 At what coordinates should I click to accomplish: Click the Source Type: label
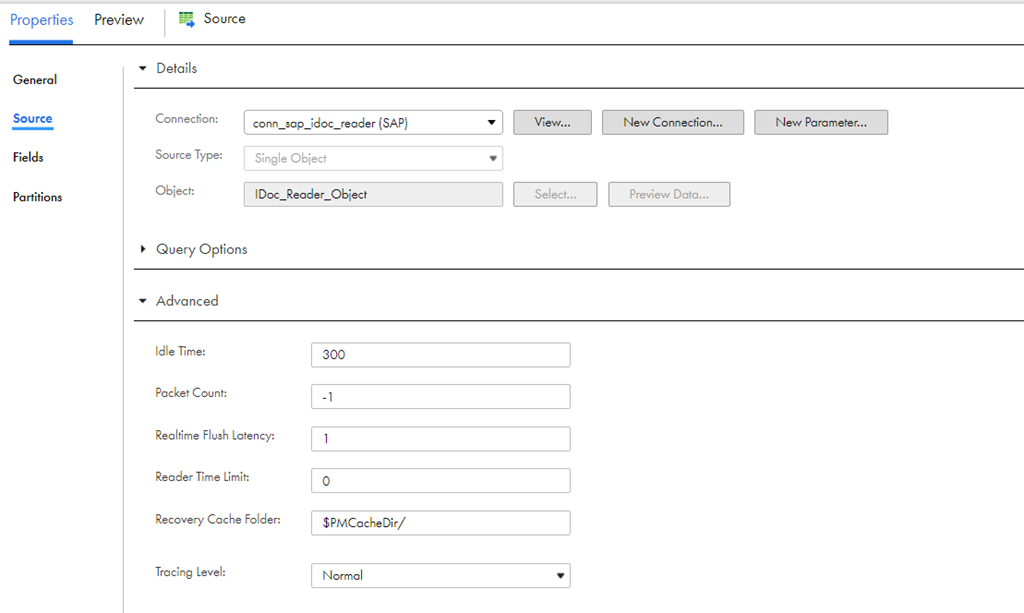189,155
